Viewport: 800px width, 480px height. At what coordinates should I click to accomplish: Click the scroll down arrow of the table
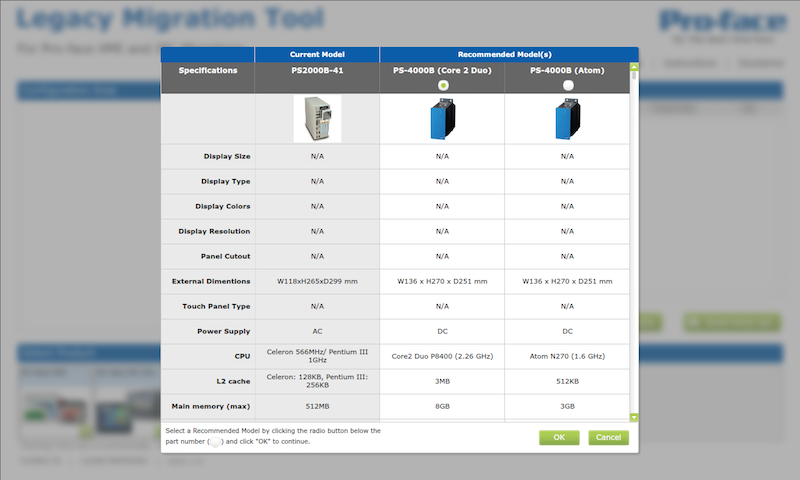click(634, 417)
